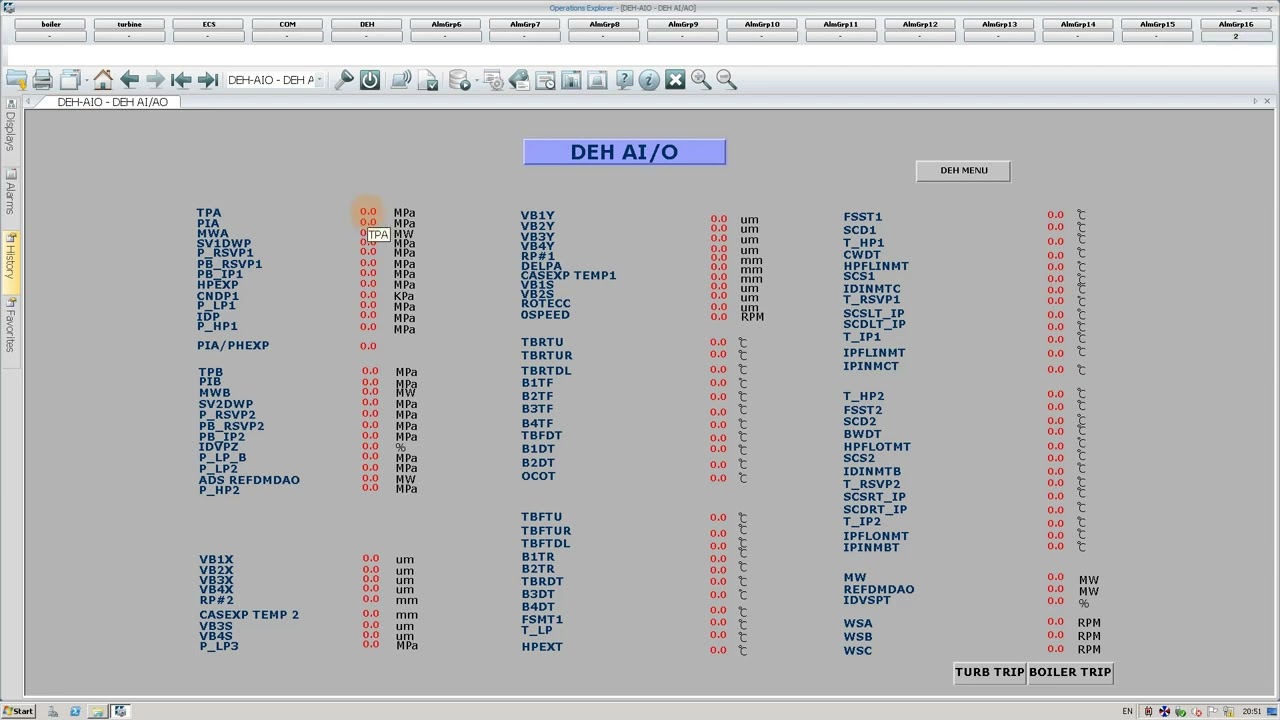Click the trend chart icon
Image resolution: width=1280 pixels, height=720 pixels.
[x=571, y=80]
